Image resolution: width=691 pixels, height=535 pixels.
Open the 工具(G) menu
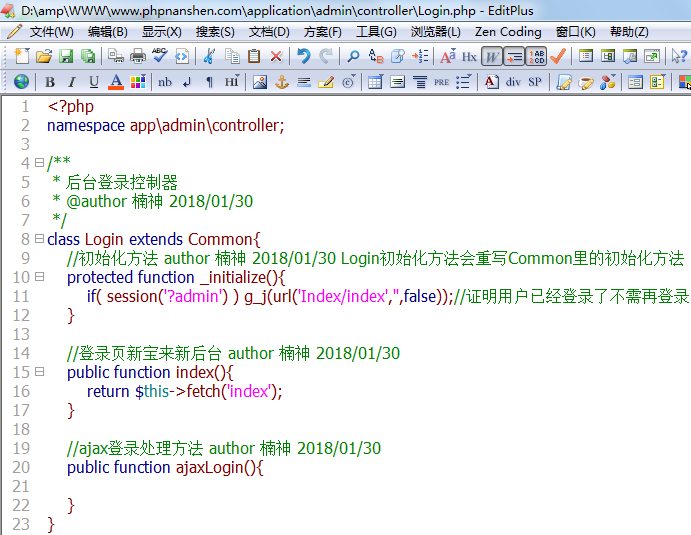pyautogui.click(x=376, y=32)
